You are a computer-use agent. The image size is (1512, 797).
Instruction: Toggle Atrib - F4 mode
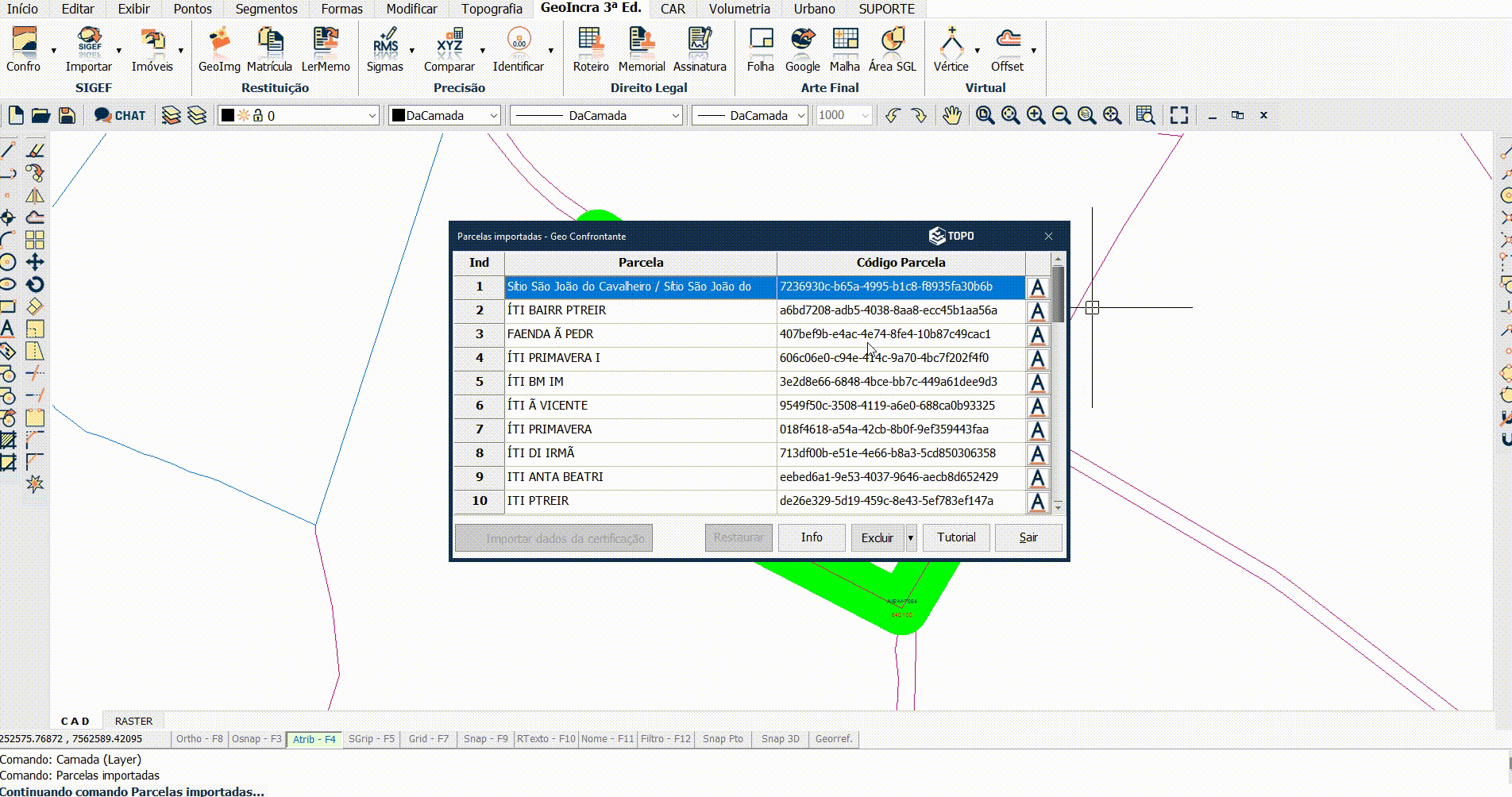(x=314, y=739)
